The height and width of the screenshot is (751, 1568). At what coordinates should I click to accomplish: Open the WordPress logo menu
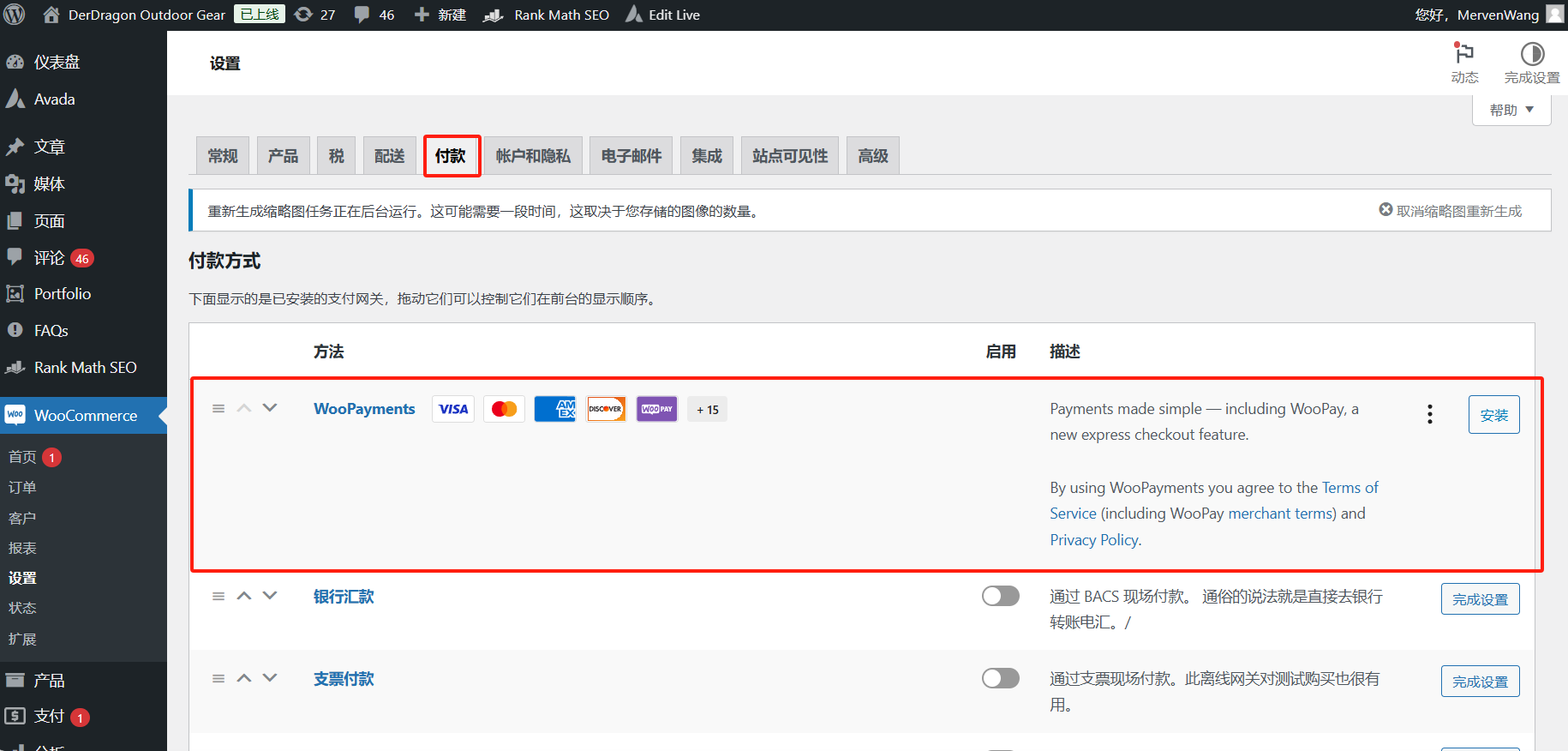tap(15, 15)
